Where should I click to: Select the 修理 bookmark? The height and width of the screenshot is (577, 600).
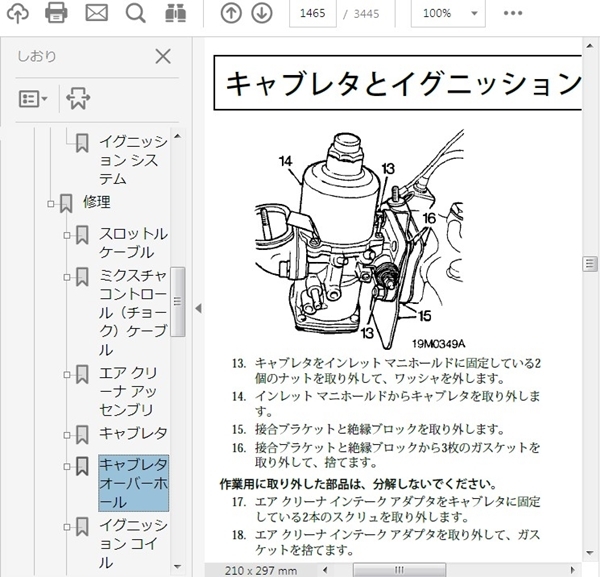click(x=97, y=202)
